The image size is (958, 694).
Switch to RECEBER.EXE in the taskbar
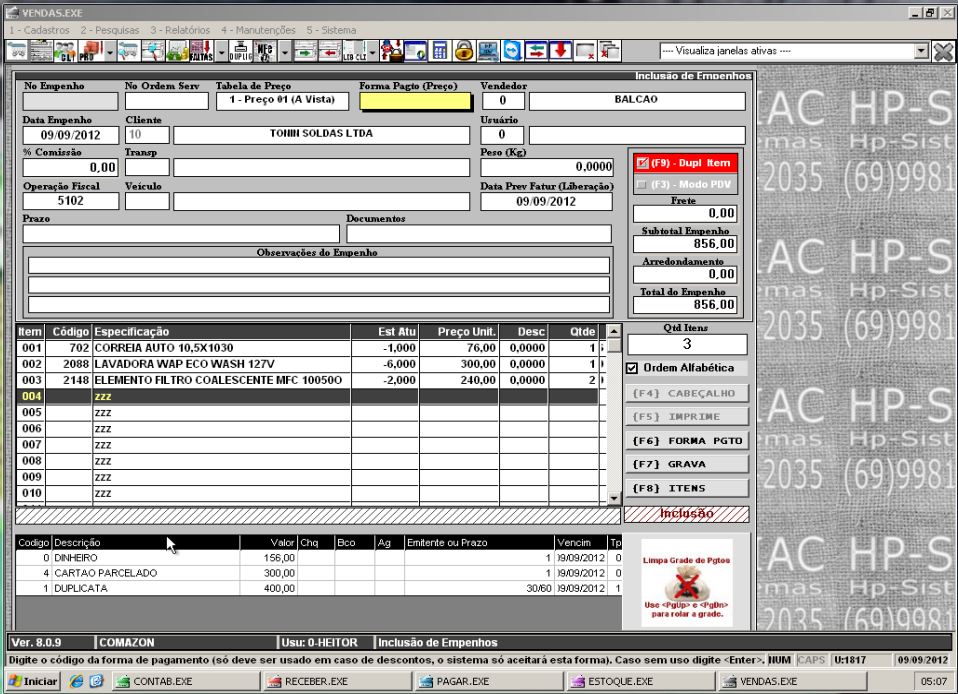(x=337, y=681)
